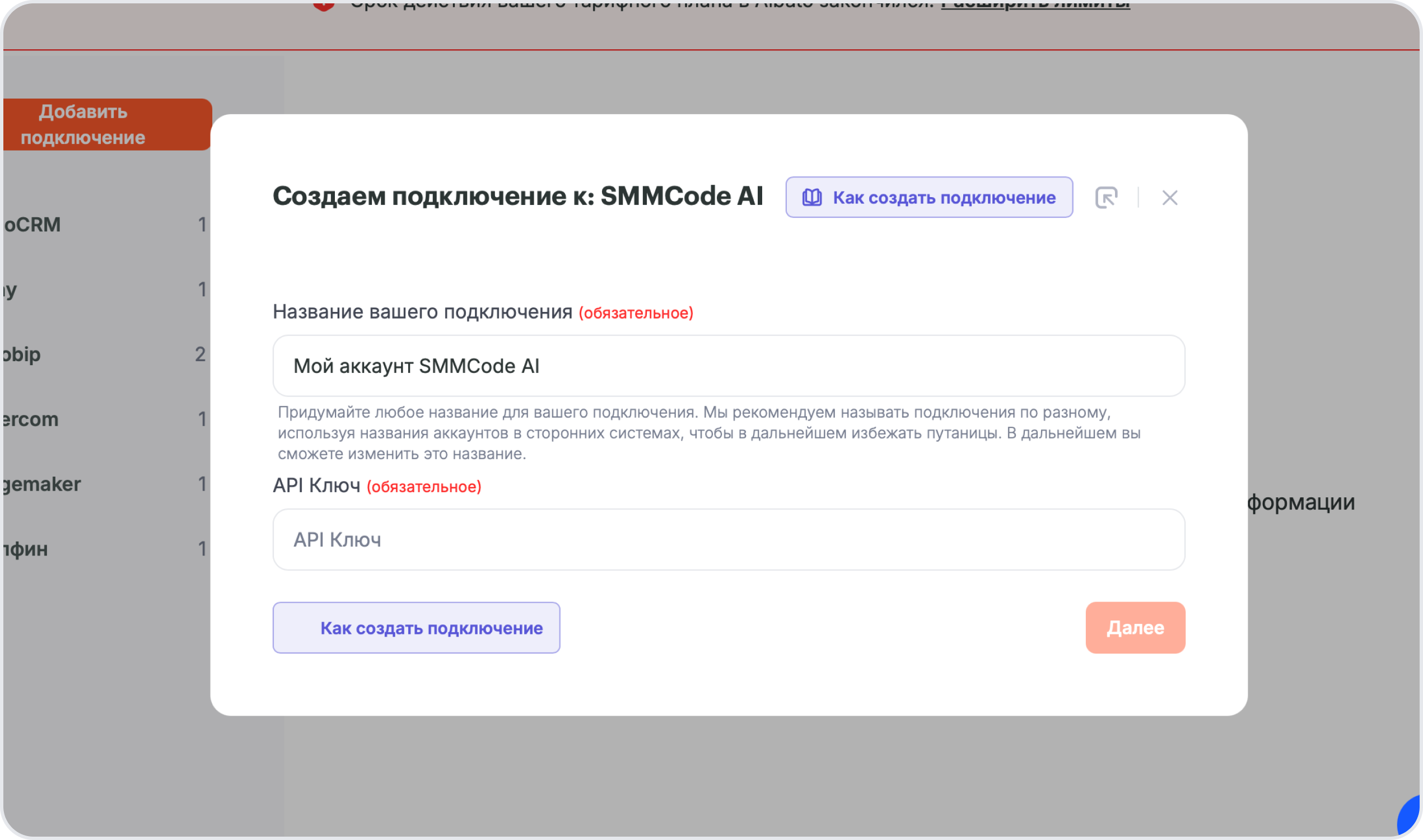Viewport: 1423px width, 840px height.
Task: Click the dialog title 'Создаем подключение к: SMMCode AI'
Action: [x=518, y=197]
